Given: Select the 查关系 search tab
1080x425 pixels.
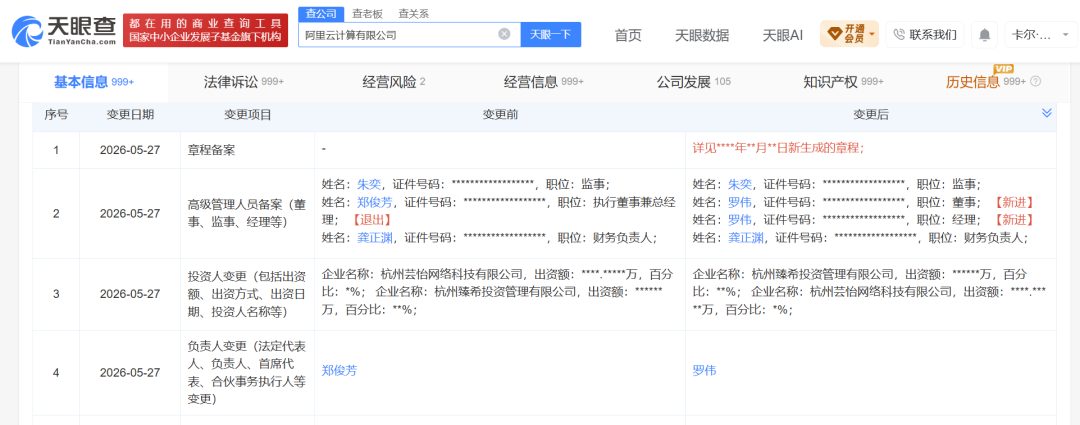Looking at the screenshot, I should click(413, 13).
